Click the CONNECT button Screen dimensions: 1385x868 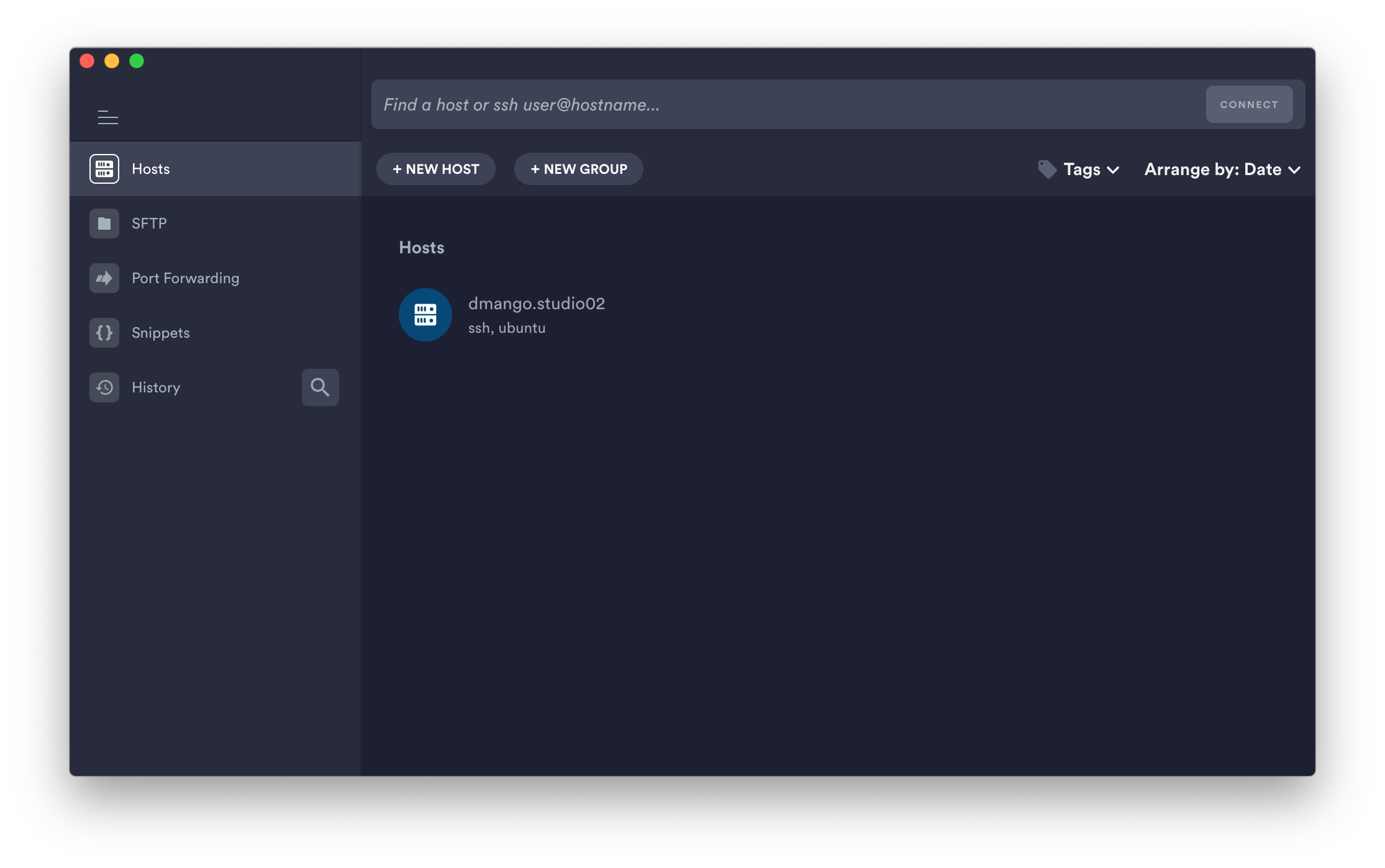(1249, 104)
